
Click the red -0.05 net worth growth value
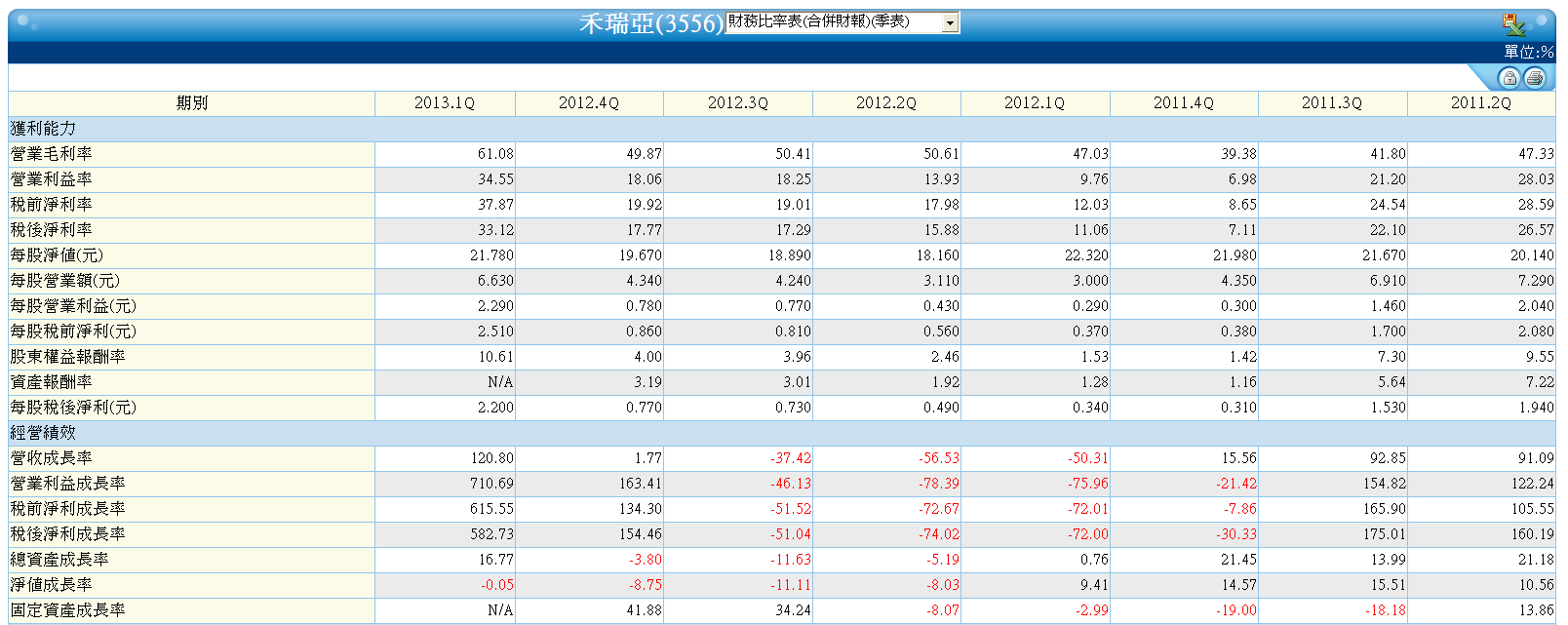coord(497,585)
